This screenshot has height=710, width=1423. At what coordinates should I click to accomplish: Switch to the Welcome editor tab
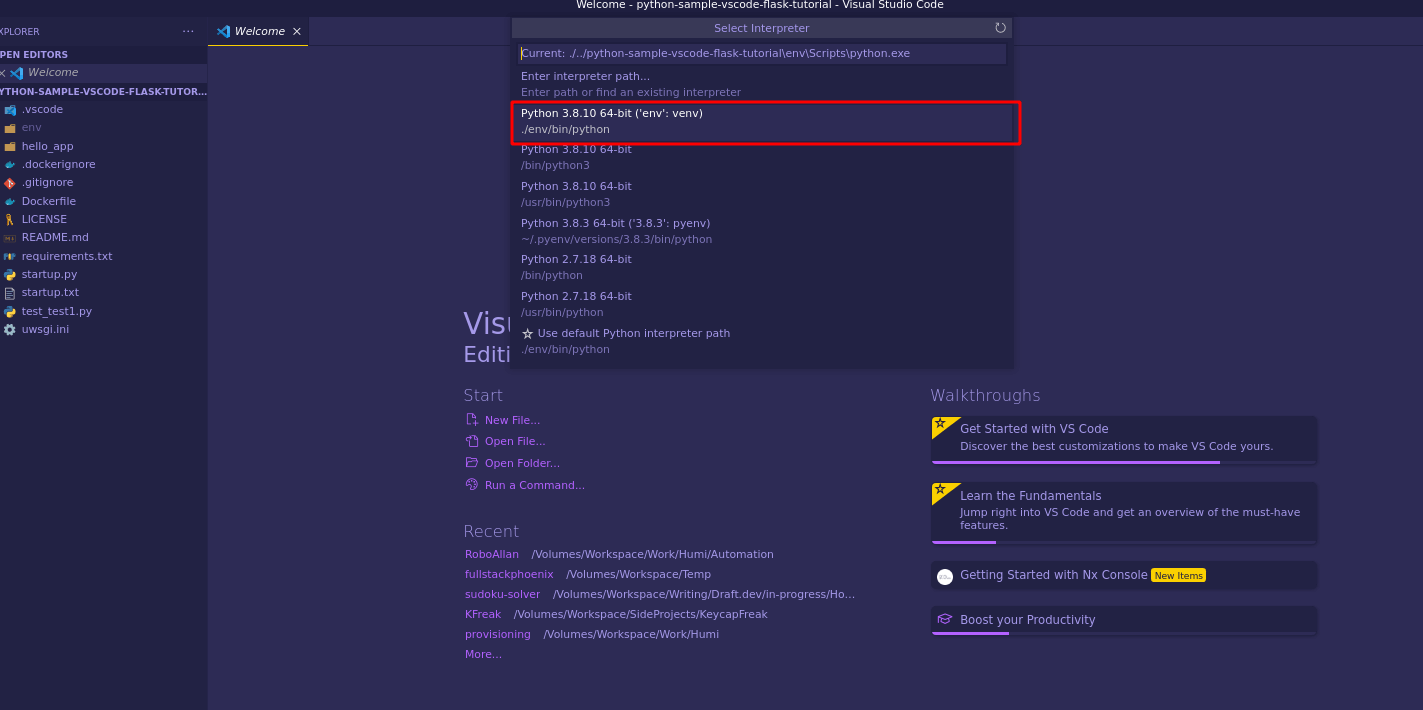(259, 31)
